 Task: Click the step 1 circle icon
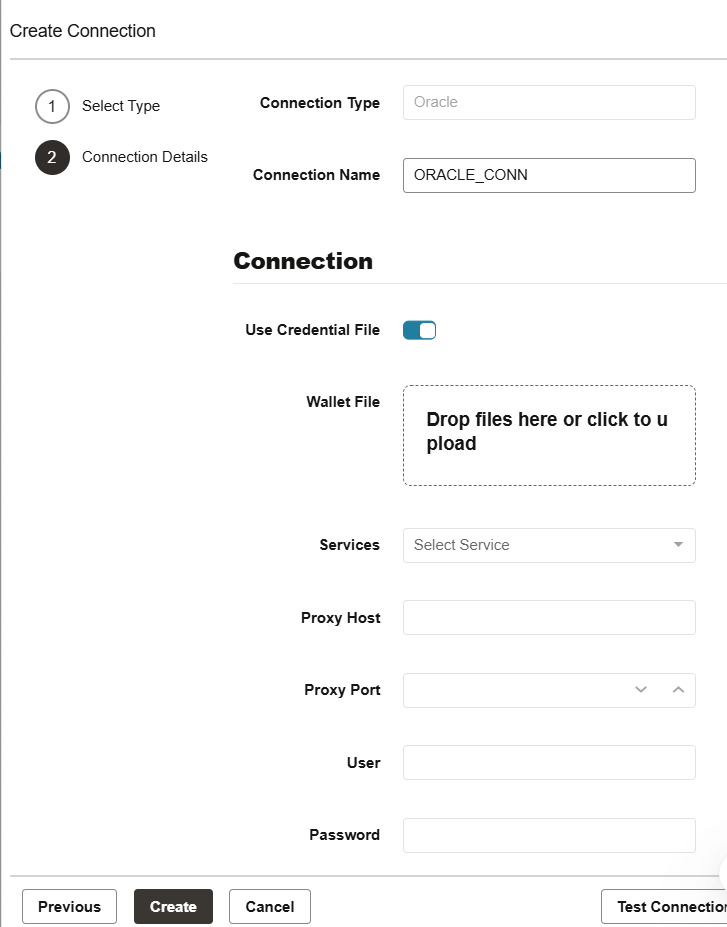click(52, 106)
